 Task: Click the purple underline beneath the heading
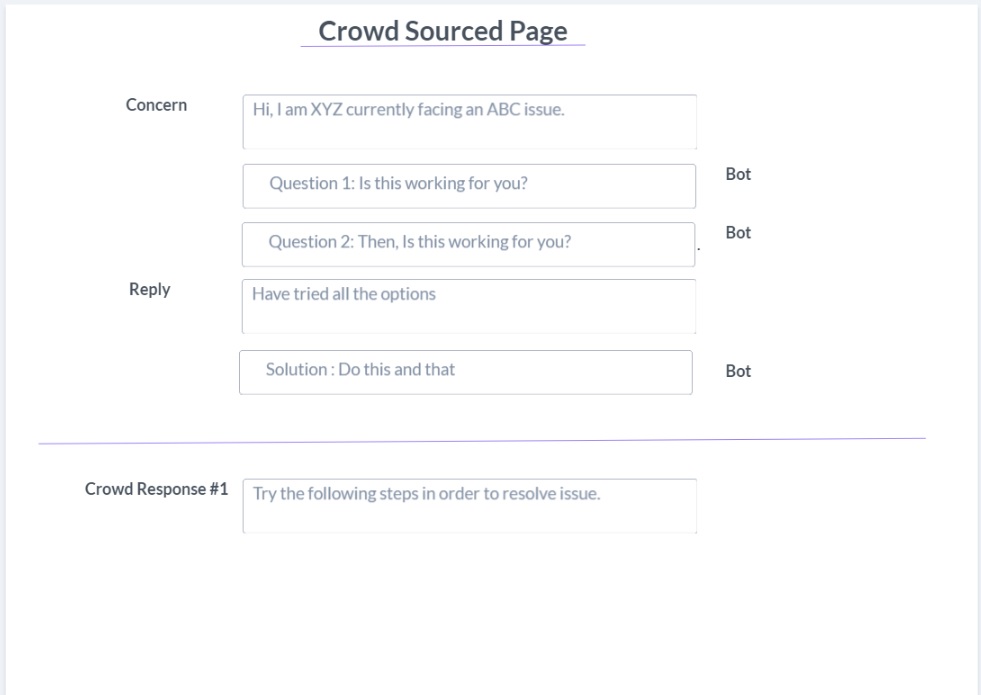[443, 46]
